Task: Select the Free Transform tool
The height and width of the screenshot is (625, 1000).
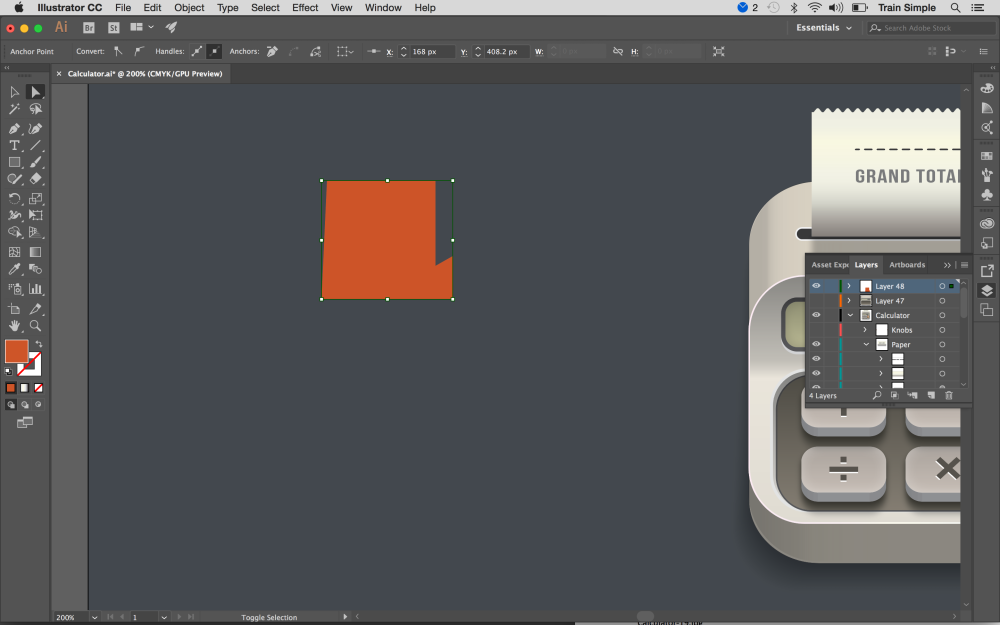Action: click(x=36, y=216)
